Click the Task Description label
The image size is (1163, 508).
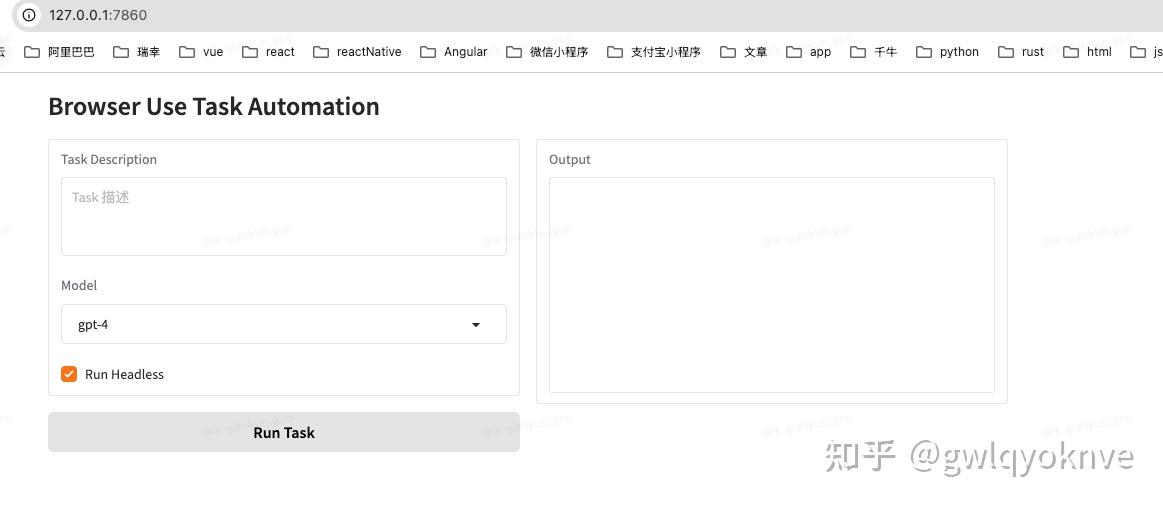(109, 159)
